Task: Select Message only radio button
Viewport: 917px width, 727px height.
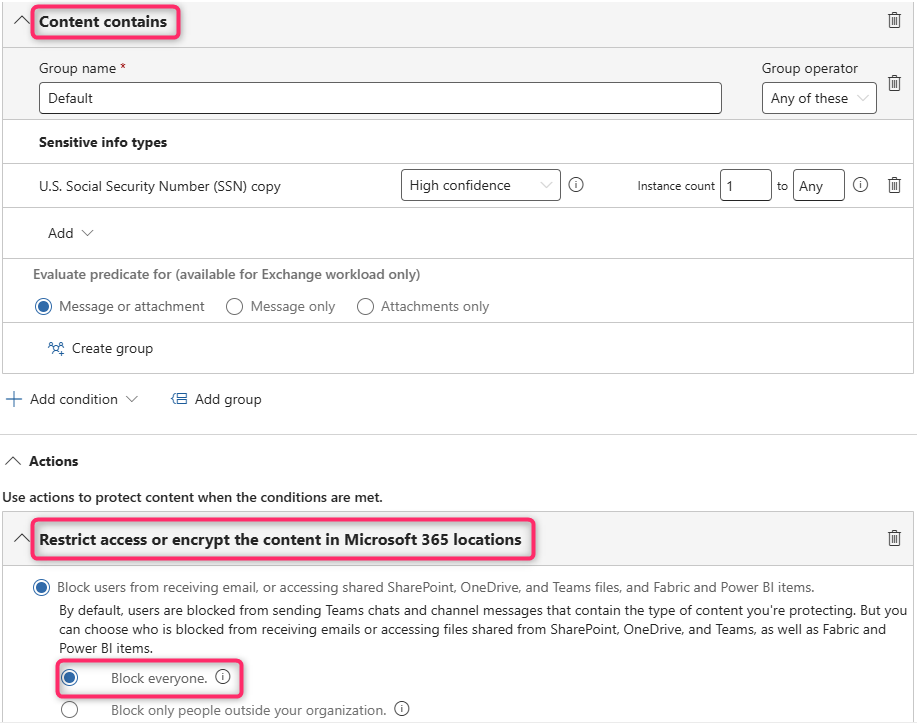Action: click(x=235, y=307)
